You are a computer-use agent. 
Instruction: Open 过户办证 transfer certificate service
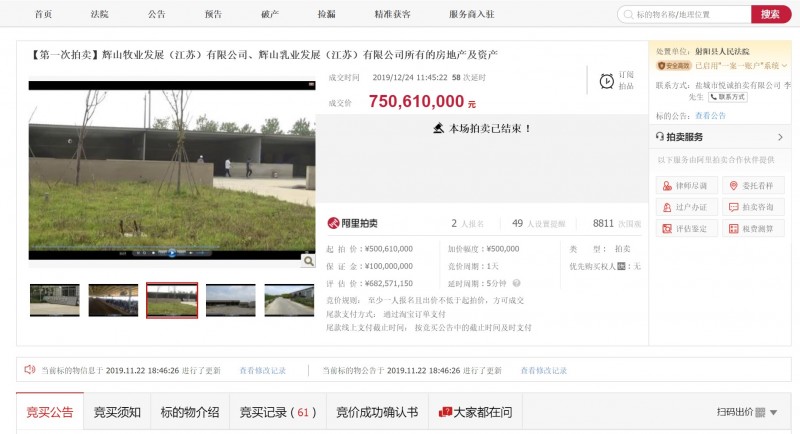686,207
